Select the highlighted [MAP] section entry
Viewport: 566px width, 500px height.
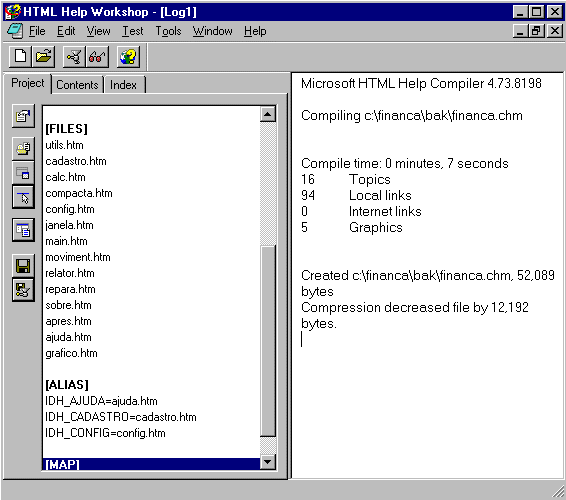(151, 464)
